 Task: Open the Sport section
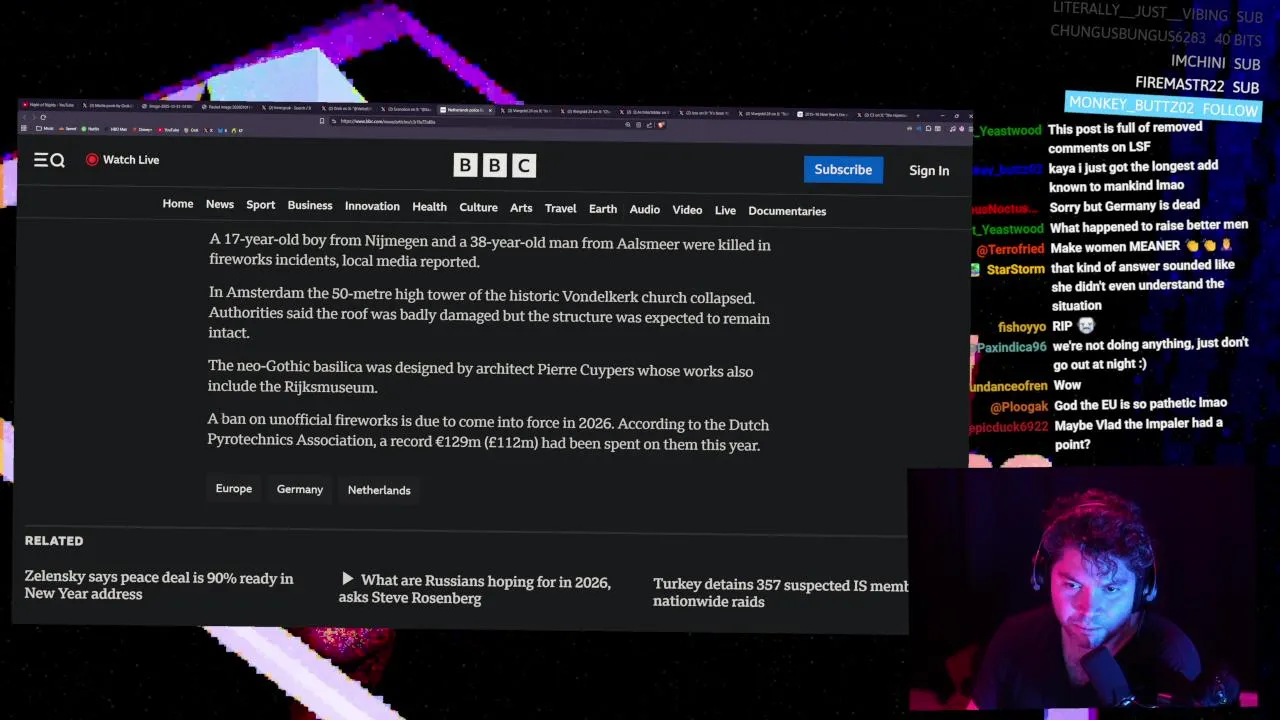click(x=261, y=205)
